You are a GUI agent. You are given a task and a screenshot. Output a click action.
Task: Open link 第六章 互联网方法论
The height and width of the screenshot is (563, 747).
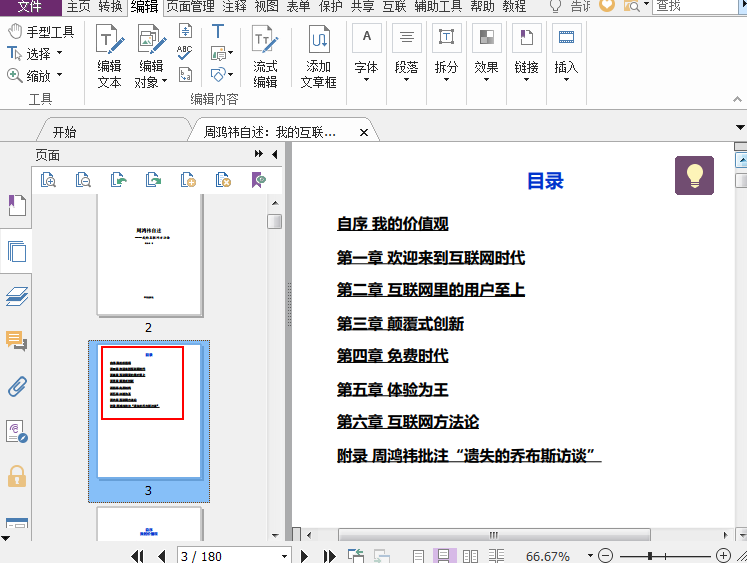coord(408,422)
